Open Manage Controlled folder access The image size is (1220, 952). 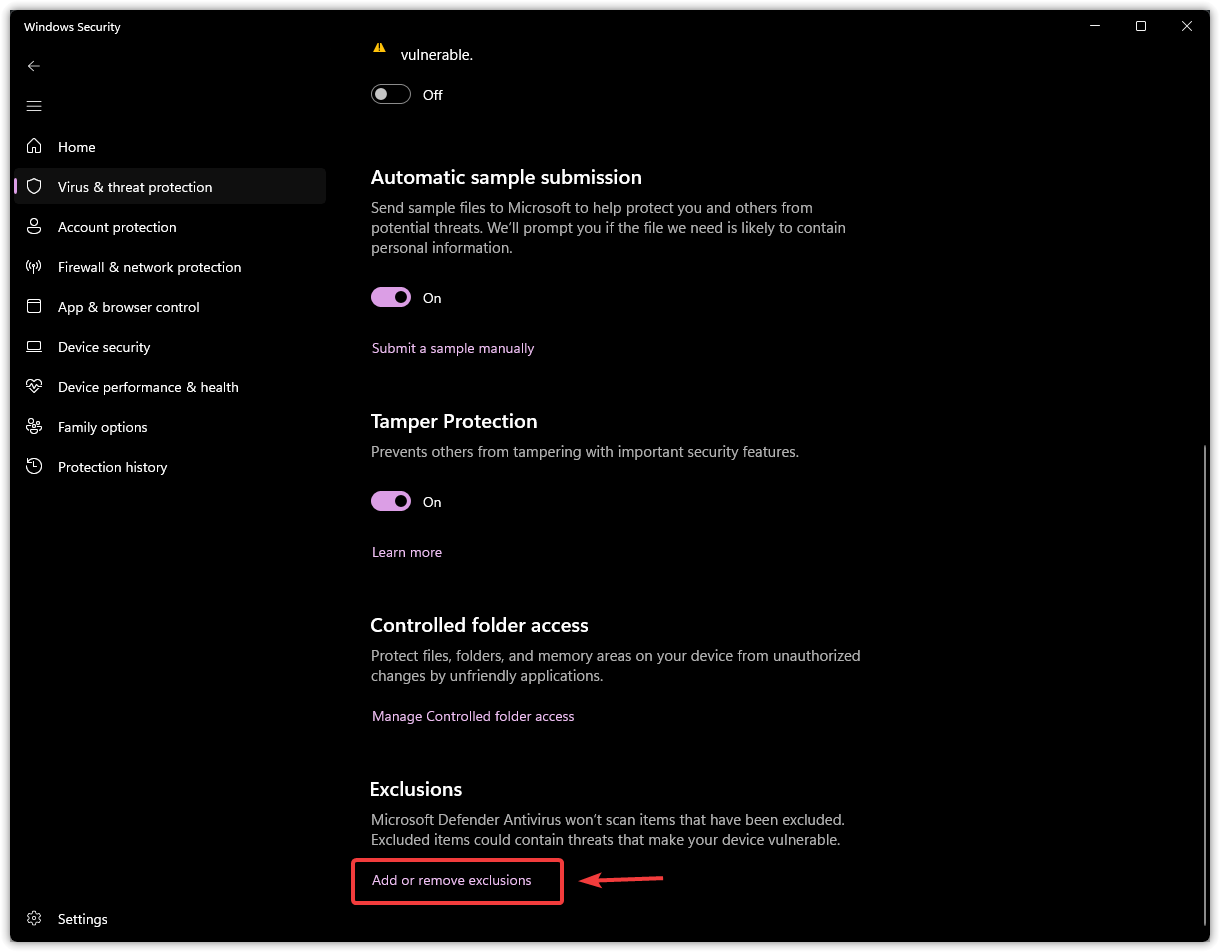[473, 716]
